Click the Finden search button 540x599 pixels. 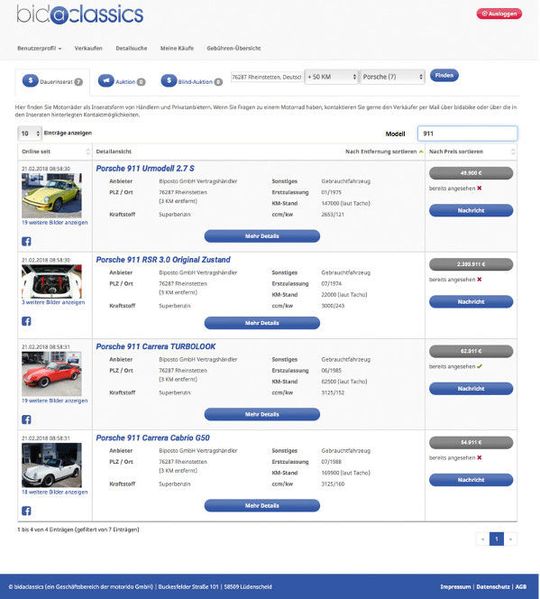(x=444, y=75)
